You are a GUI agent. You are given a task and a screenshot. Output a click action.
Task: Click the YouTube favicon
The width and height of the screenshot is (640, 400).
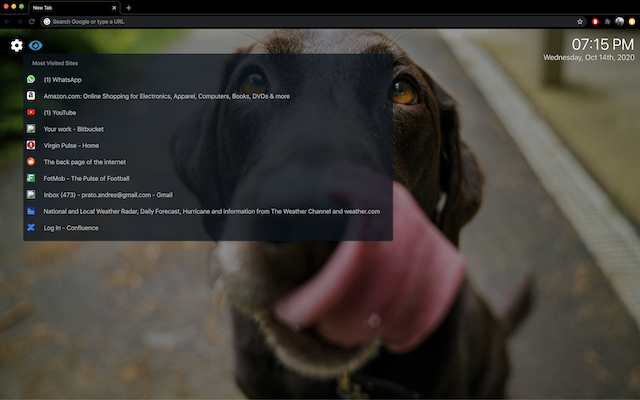click(x=31, y=112)
